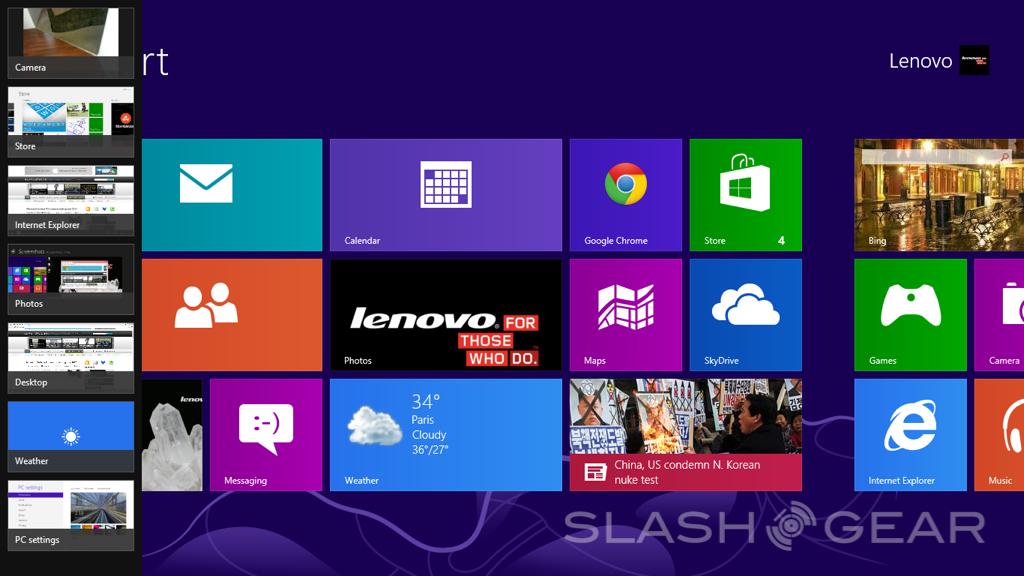Image resolution: width=1024 pixels, height=576 pixels.
Task: Open the Games tile
Action: (x=910, y=314)
